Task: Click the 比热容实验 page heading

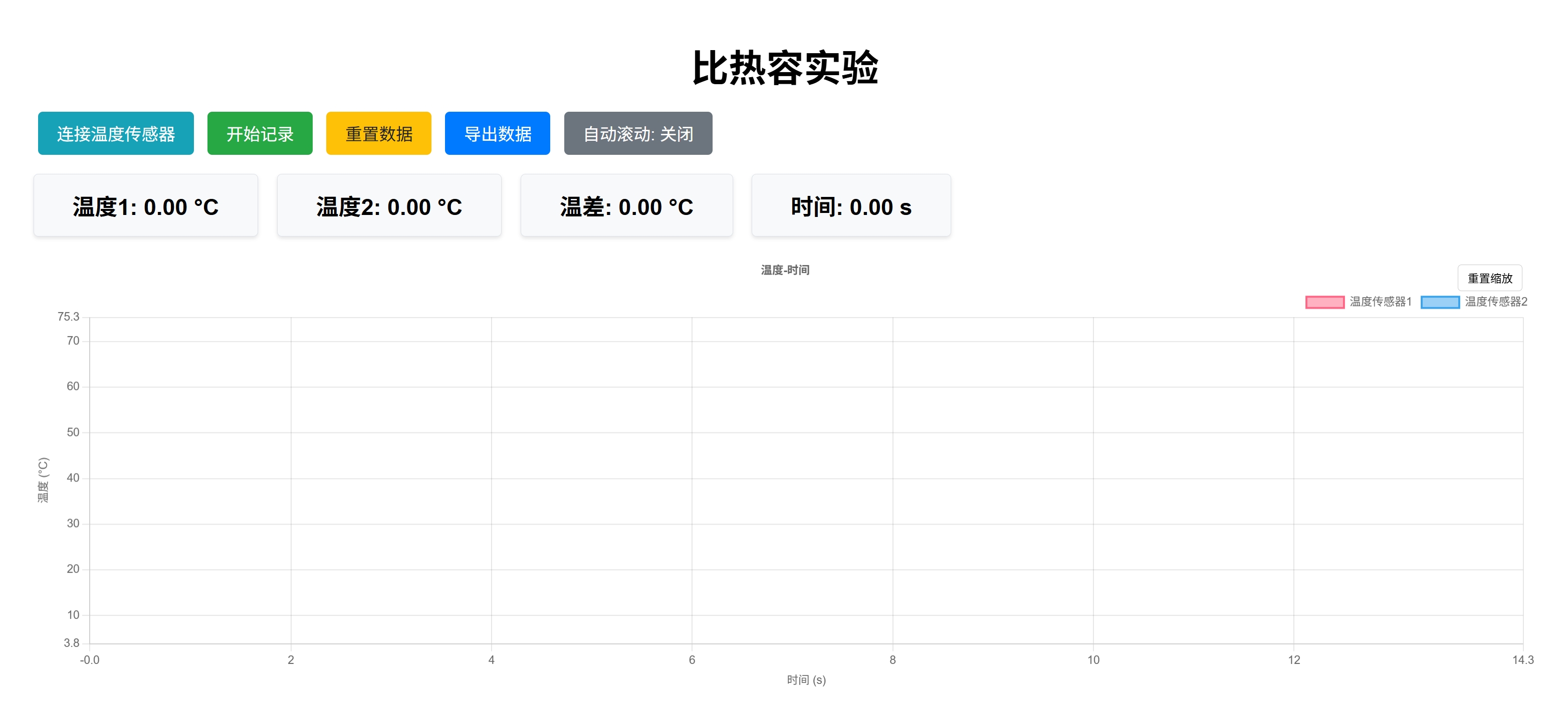Action: (x=785, y=68)
